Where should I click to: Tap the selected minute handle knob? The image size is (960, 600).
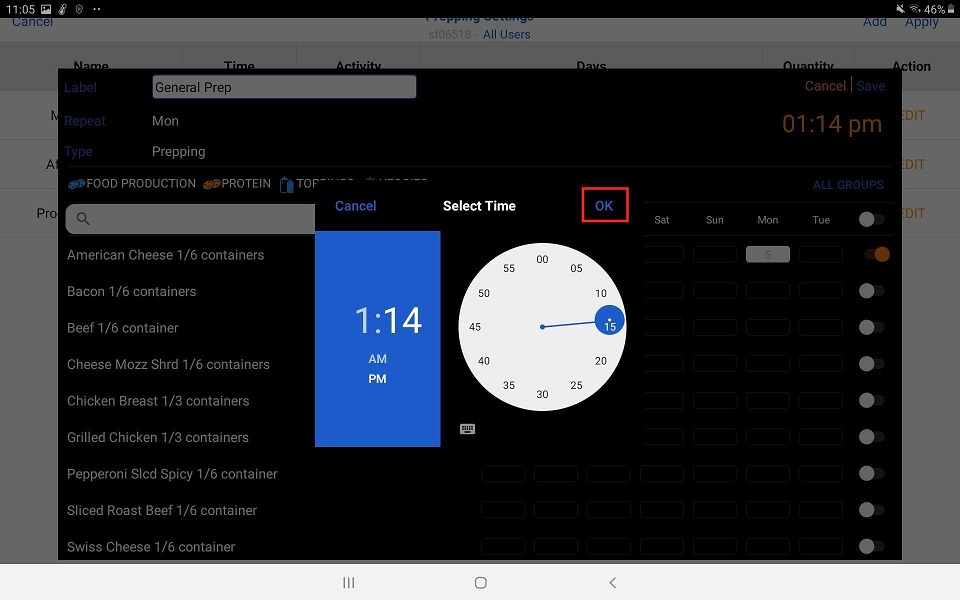pyautogui.click(x=609, y=320)
